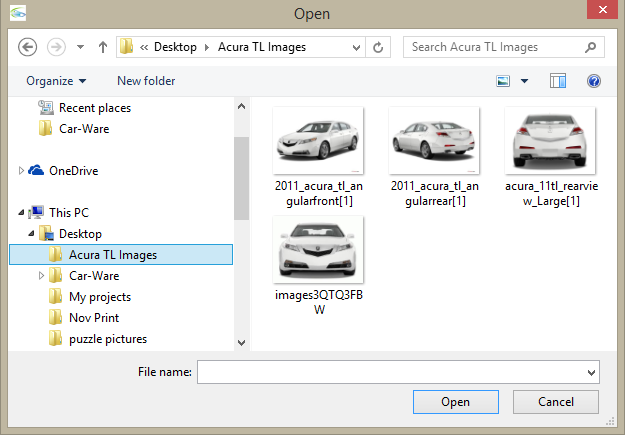Screen dimensions: 625x435
Task: Select the My projects folder
Action: [x=100, y=297]
